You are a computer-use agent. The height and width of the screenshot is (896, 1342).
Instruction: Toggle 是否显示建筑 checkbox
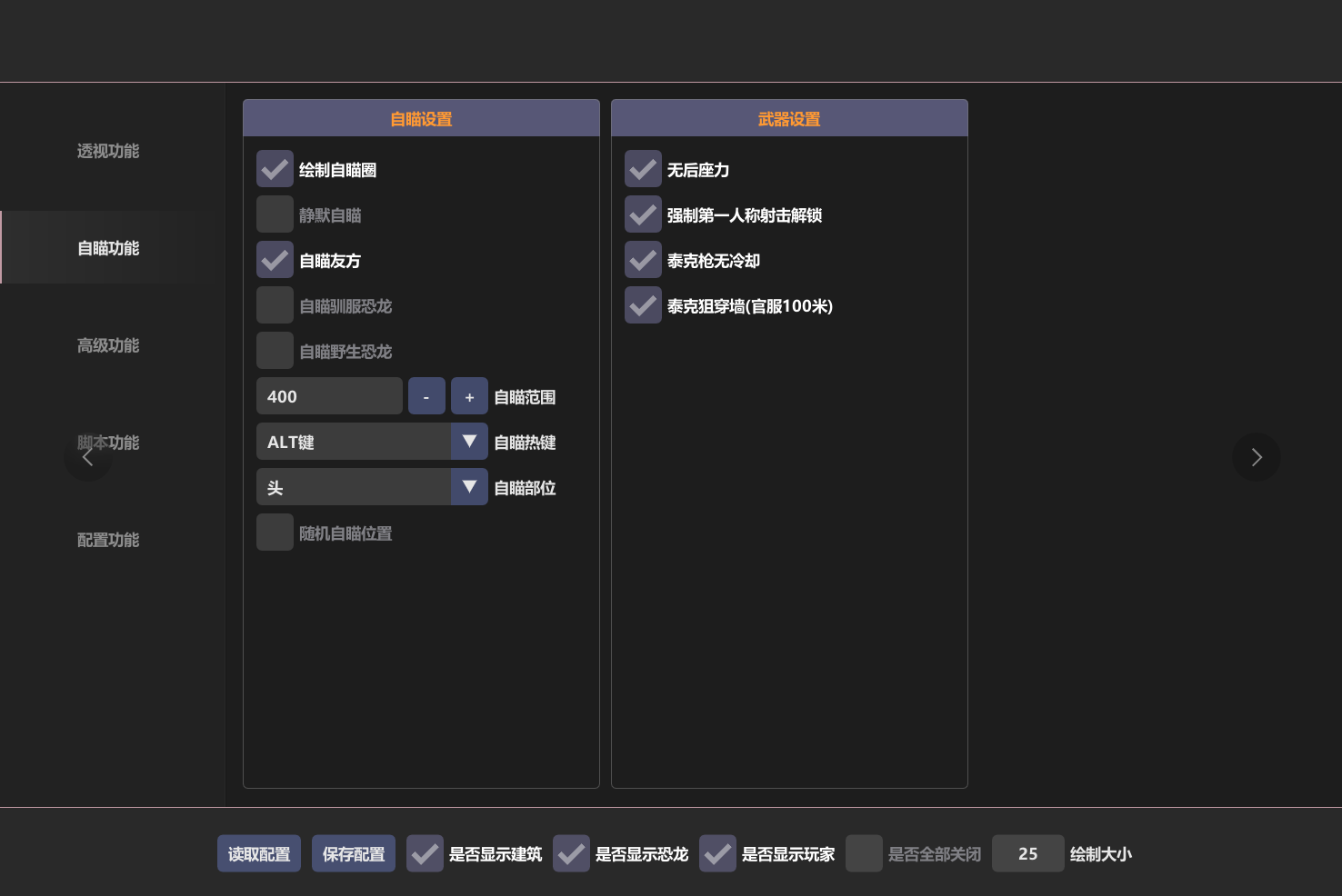[425, 853]
